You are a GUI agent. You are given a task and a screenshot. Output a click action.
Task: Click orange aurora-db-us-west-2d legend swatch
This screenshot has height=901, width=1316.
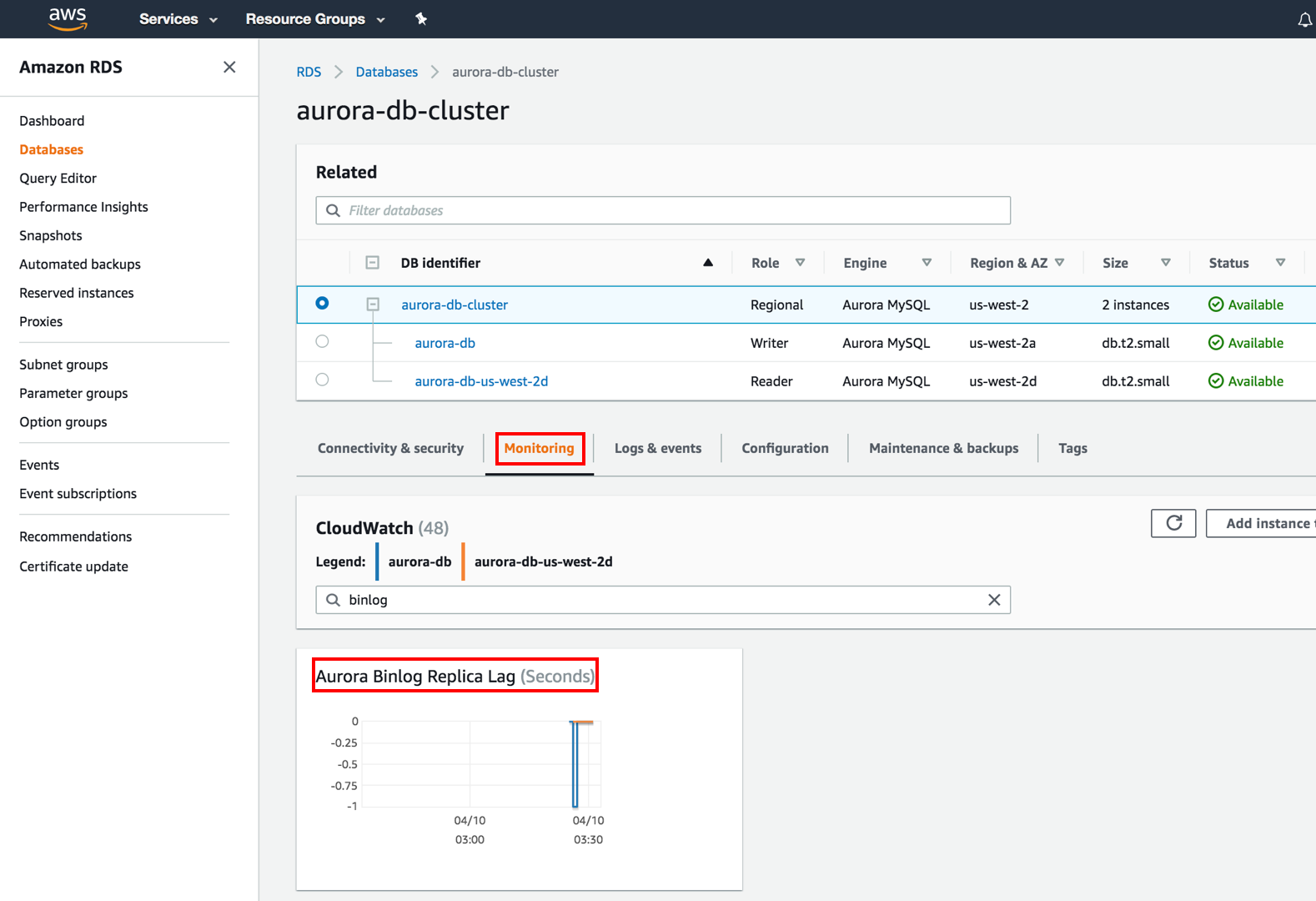[x=464, y=561]
